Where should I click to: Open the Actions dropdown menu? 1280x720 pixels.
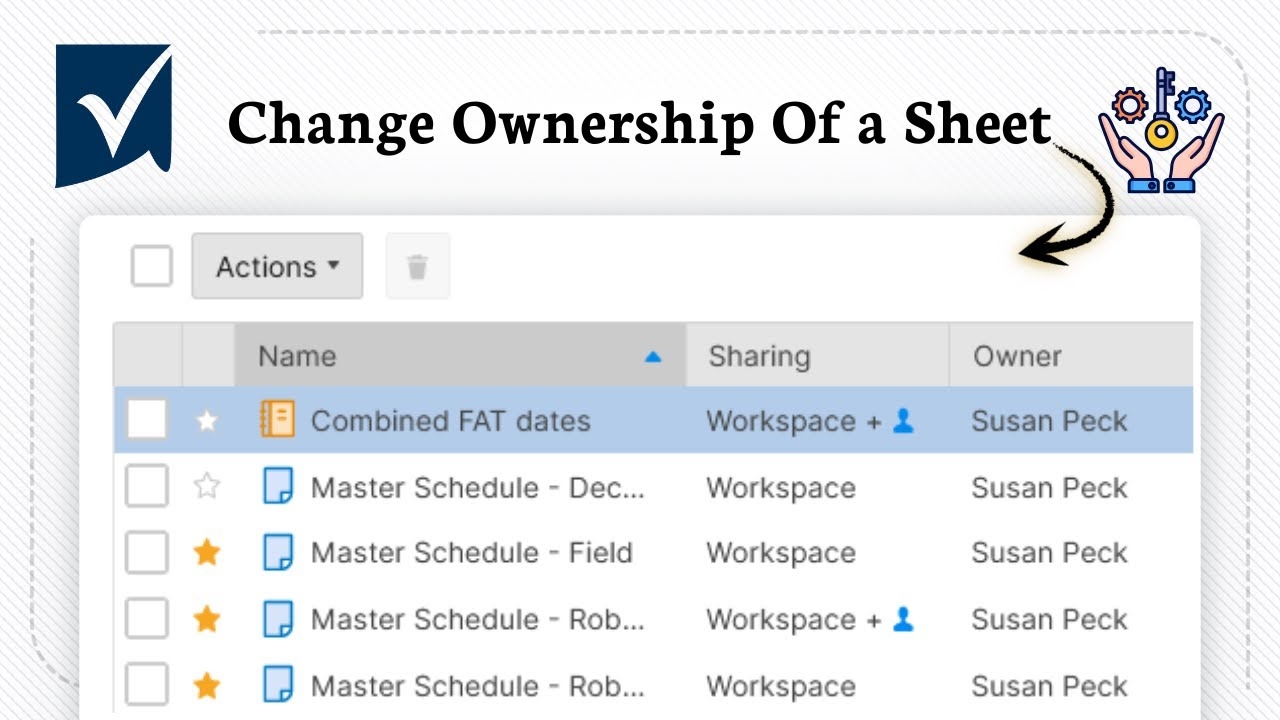(277, 267)
